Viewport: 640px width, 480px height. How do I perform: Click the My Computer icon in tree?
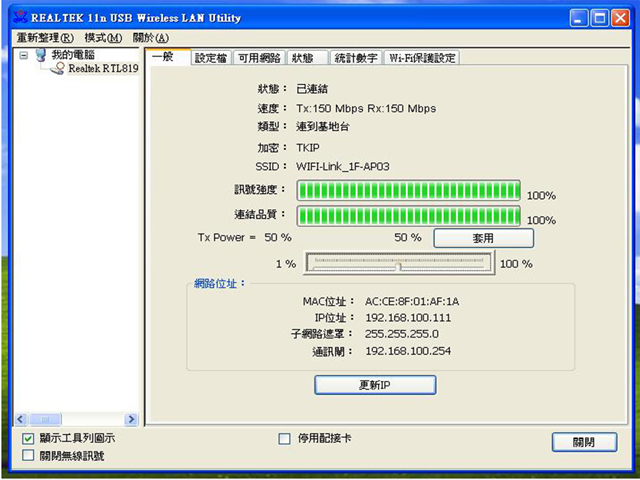click(41, 54)
